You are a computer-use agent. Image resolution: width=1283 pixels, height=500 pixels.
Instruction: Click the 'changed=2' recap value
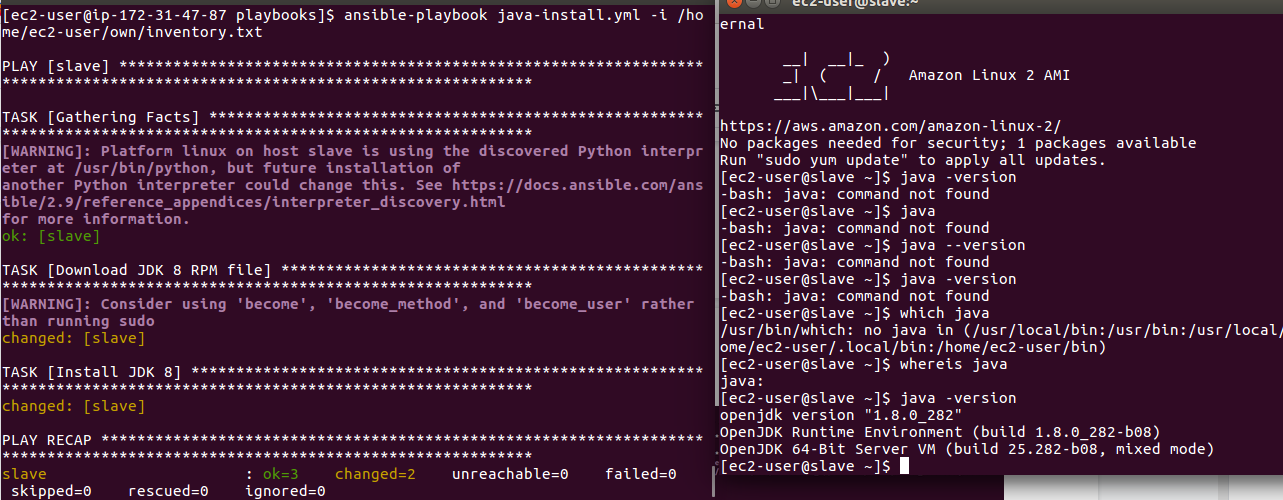tap(375, 474)
